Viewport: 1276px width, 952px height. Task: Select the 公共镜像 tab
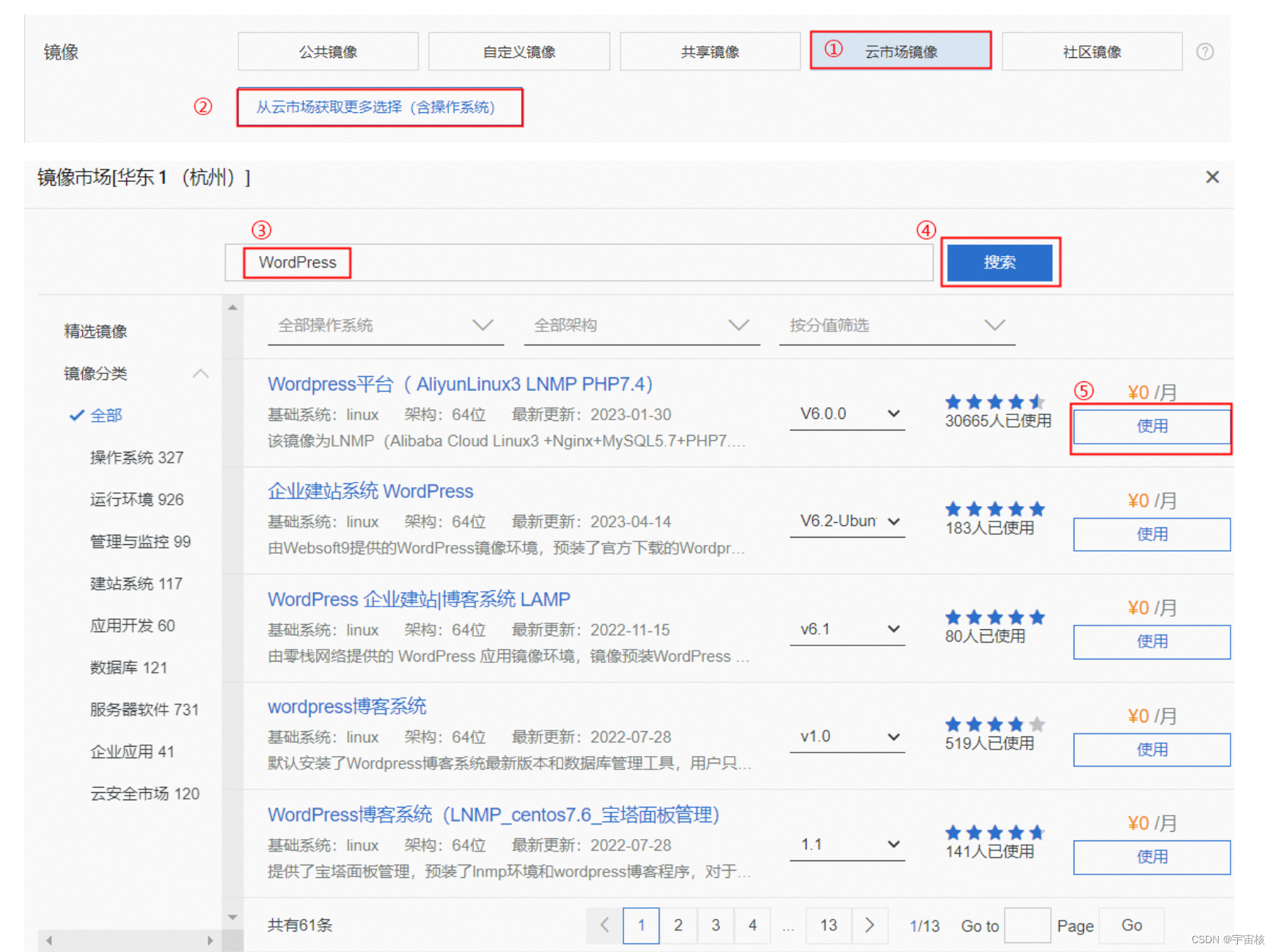point(328,51)
